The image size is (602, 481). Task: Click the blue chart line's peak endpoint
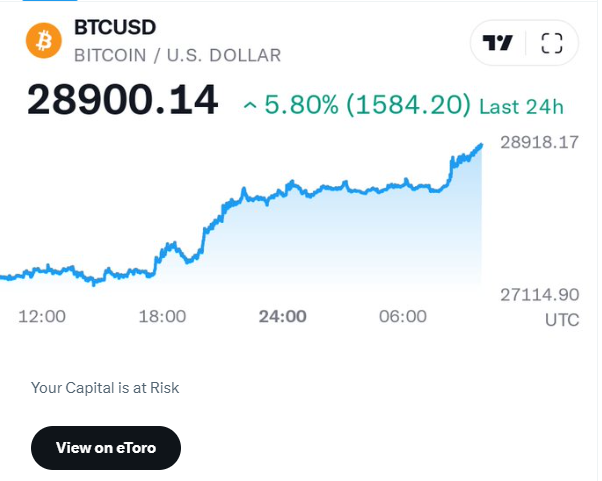click(481, 145)
